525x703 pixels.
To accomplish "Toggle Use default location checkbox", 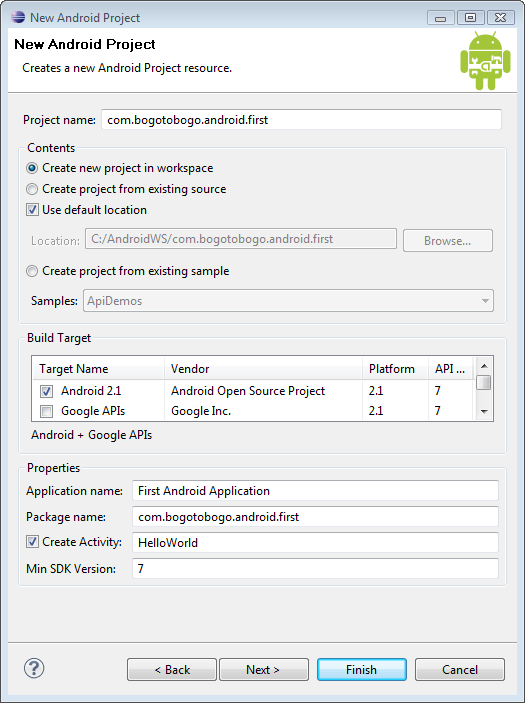I will pyautogui.click(x=32, y=210).
